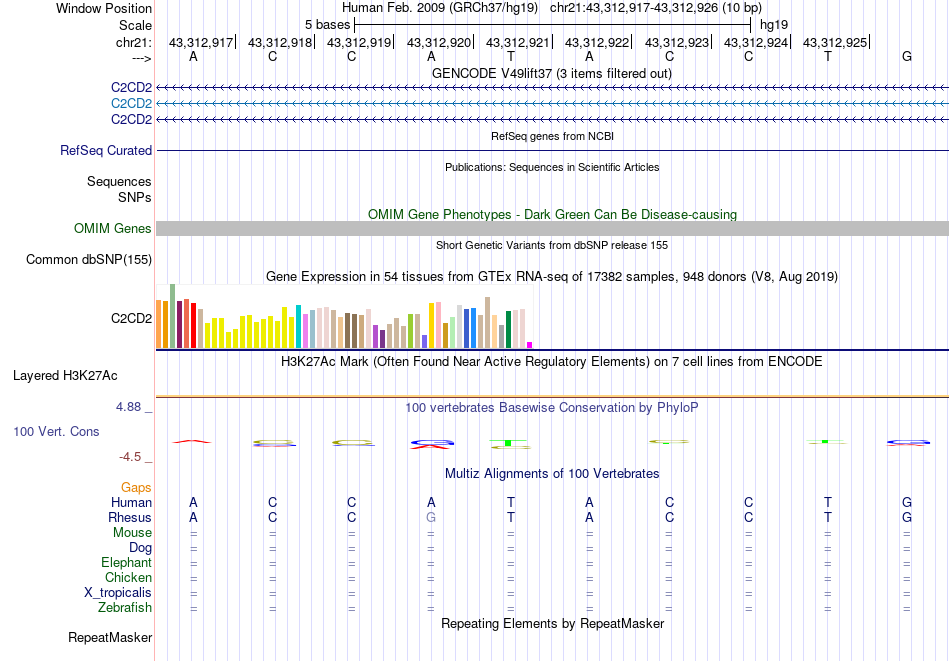Click the Window Position track label
The height and width of the screenshot is (661, 950).
coord(104,8)
